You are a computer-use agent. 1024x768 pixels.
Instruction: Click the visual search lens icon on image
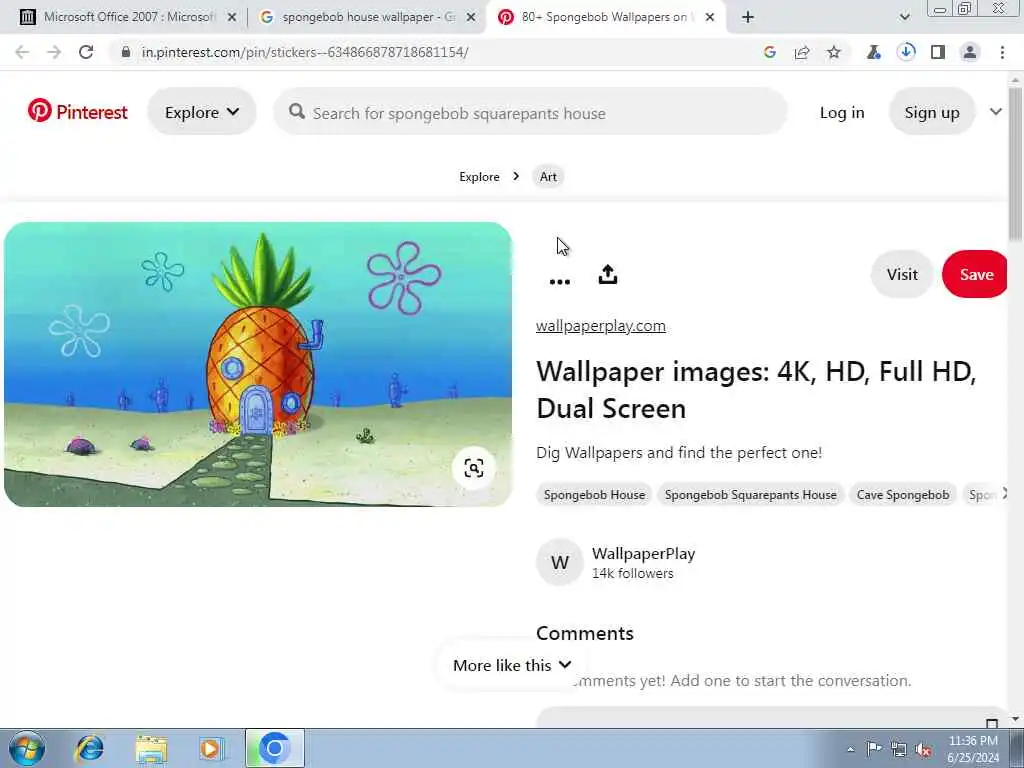473,468
